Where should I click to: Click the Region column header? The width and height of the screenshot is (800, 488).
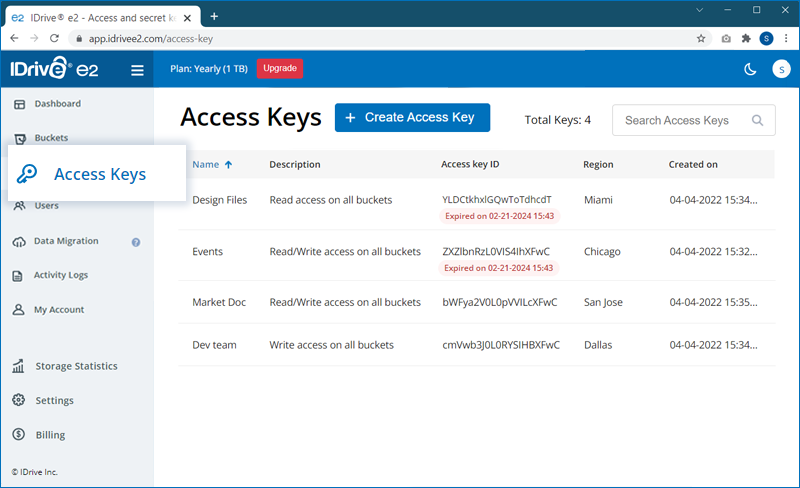tap(598, 164)
